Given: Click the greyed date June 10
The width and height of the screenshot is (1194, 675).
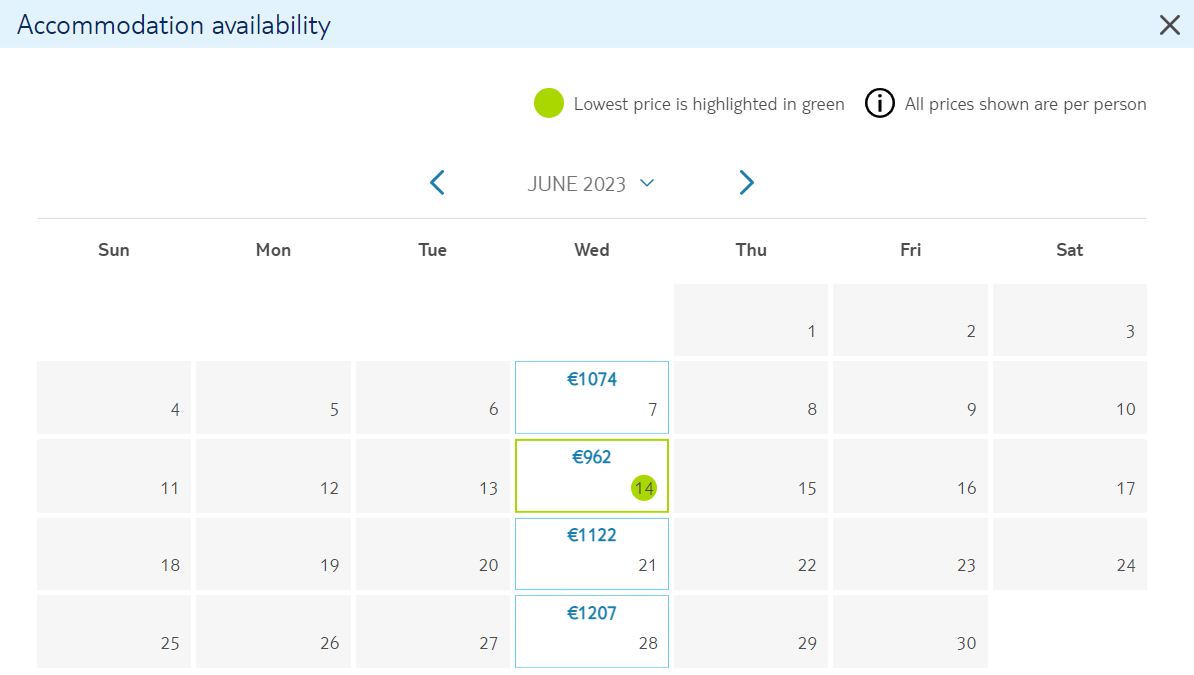Looking at the screenshot, I should pyautogui.click(x=1069, y=397).
